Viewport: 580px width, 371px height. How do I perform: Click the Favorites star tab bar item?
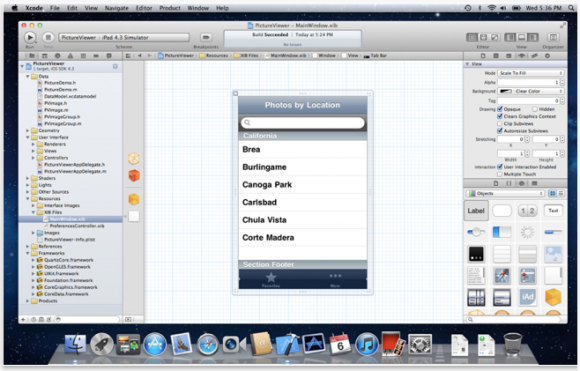pyautogui.click(x=271, y=279)
